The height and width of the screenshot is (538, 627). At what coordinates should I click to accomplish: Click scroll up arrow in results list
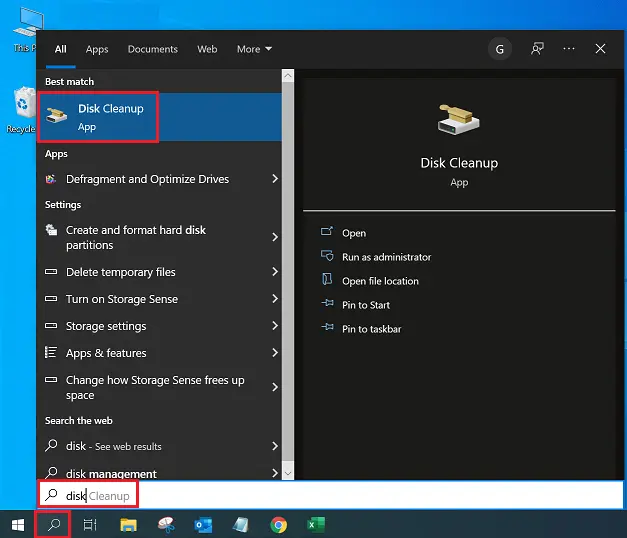288,76
